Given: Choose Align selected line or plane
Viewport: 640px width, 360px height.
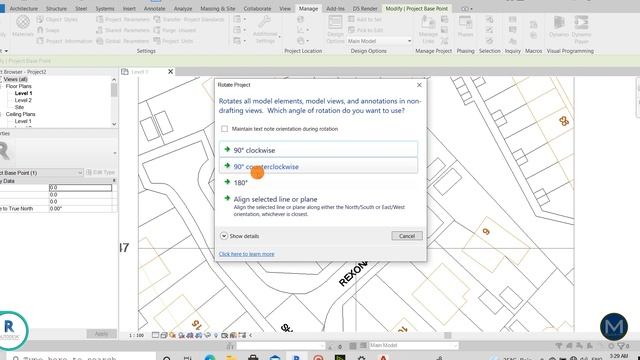Looking at the screenshot, I should [318, 206].
